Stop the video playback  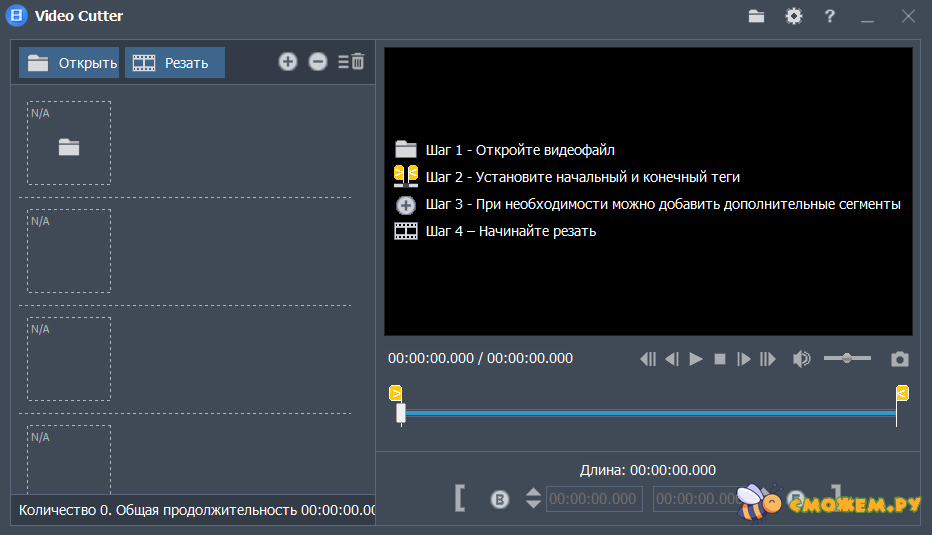[x=720, y=359]
